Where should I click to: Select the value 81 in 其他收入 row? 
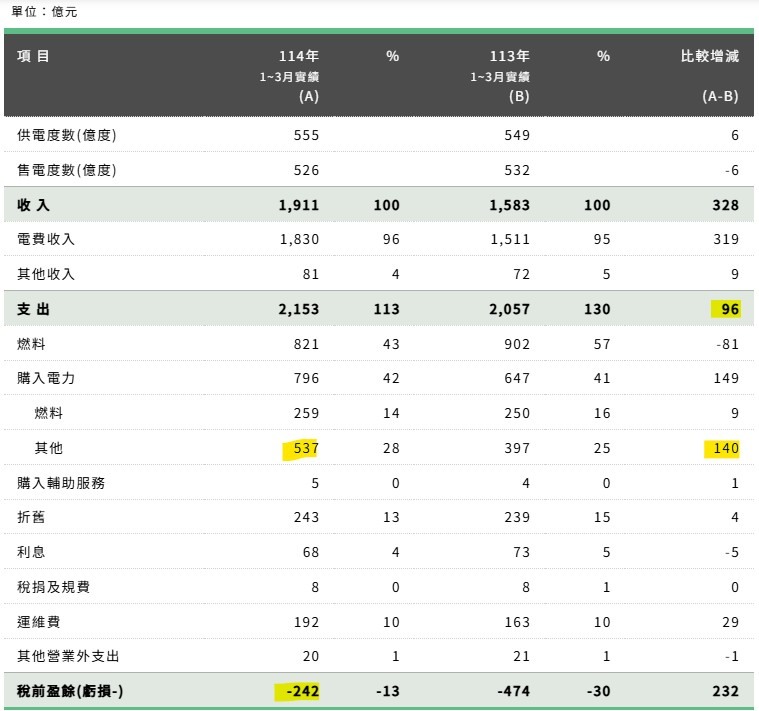(x=311, y=274)
